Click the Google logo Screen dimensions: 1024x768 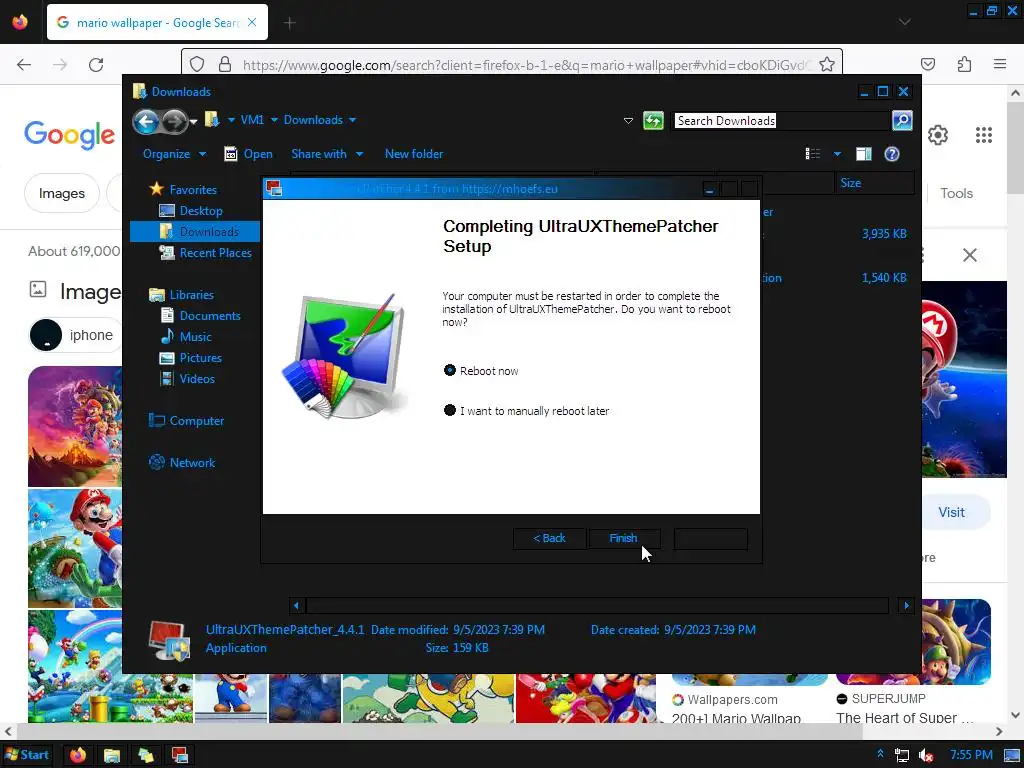point(69,135)
